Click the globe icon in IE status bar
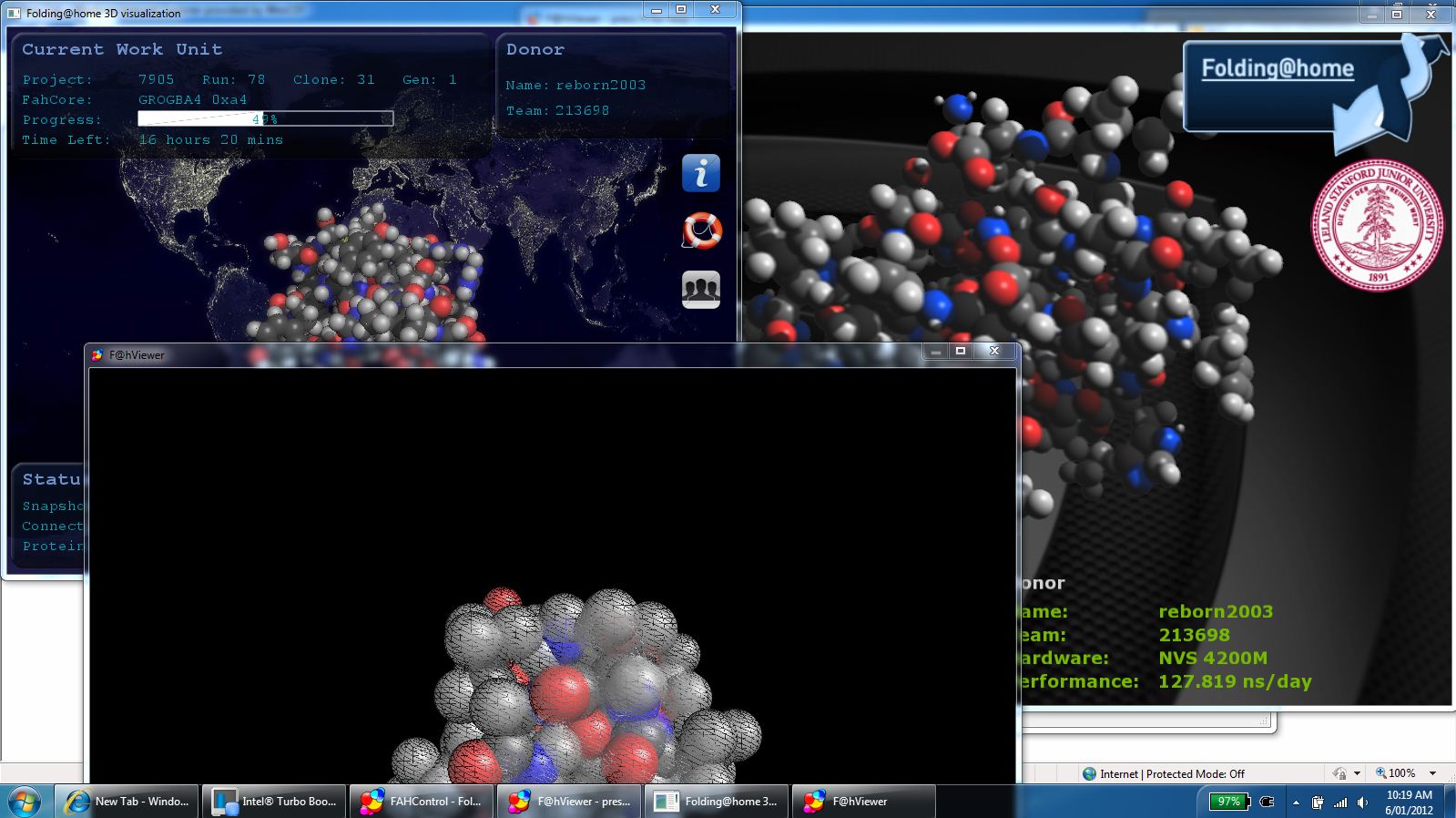1456x818 pixels. pos(1089,773)
